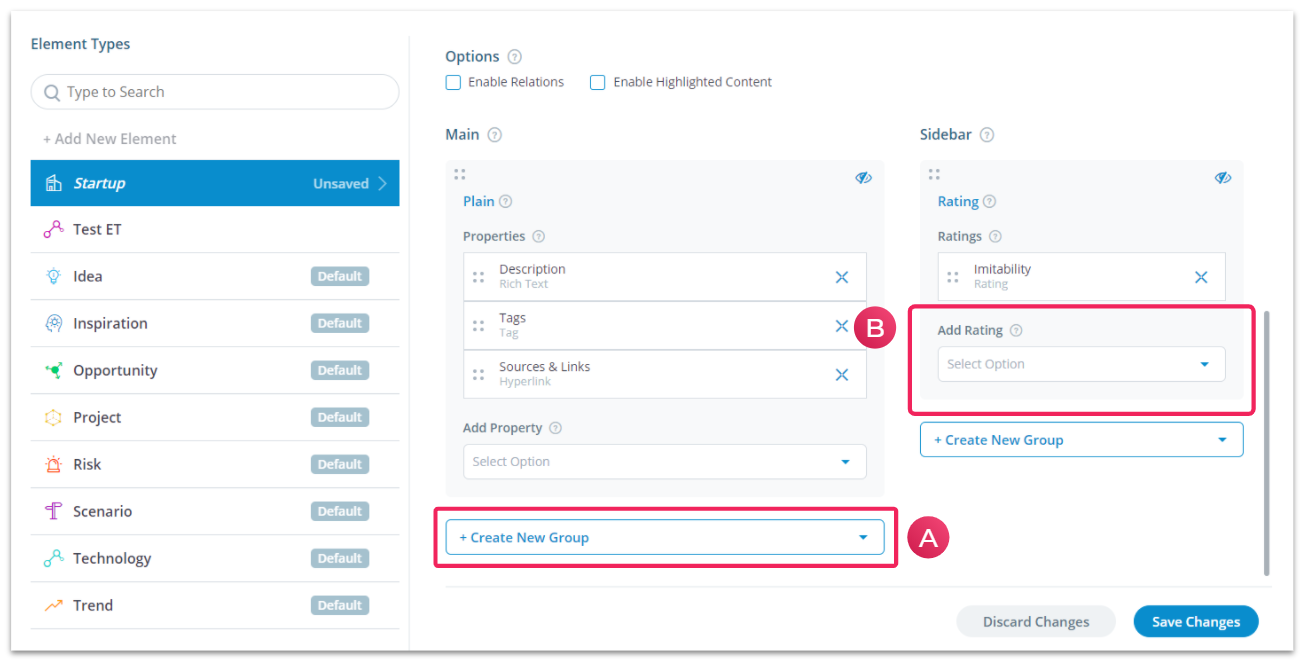Click the Scenario signpost icon

(54, 511)
